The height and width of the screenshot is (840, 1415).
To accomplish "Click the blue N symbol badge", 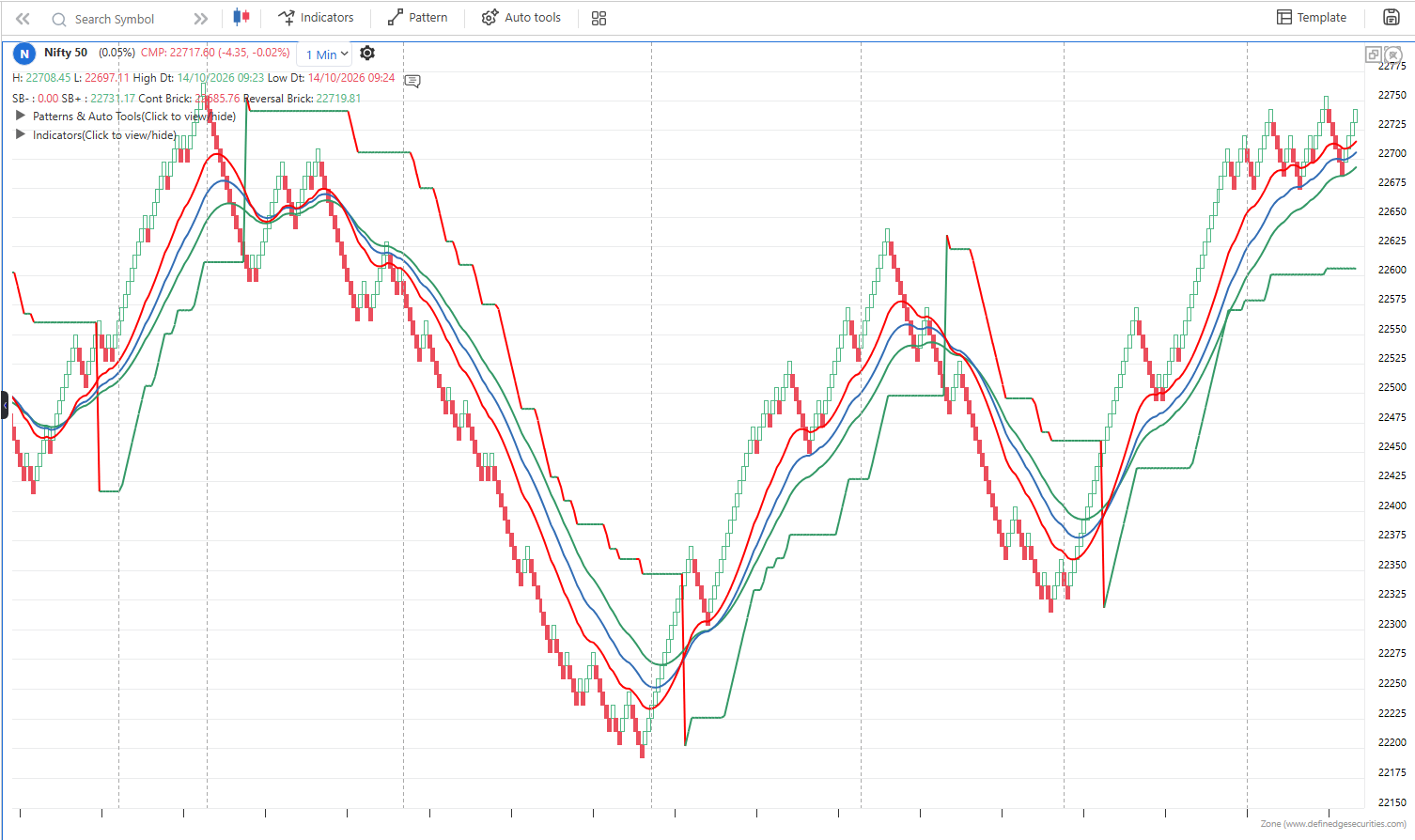I will click(24, 54).
